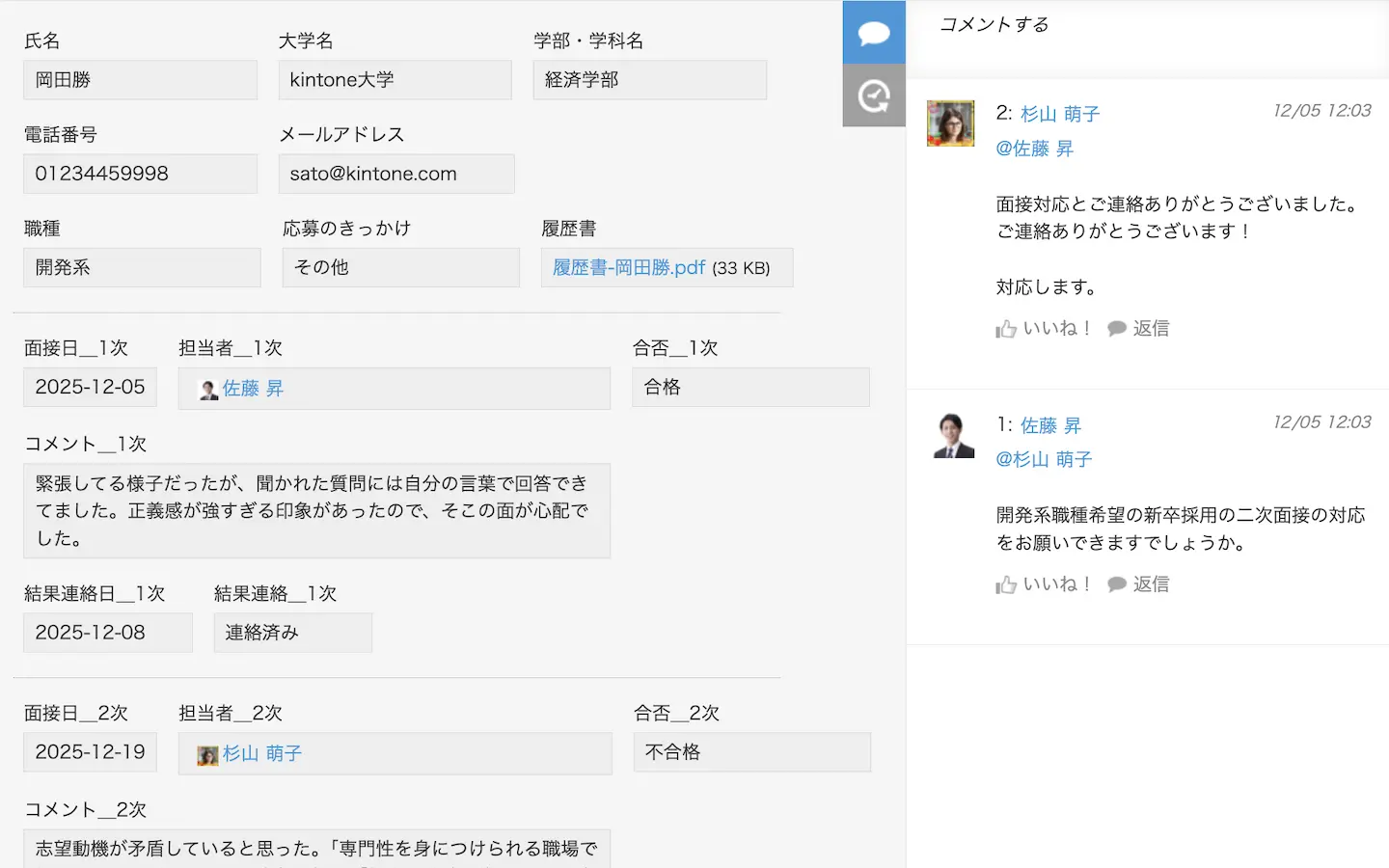
Task: Click the small user icon beside 杉山 萌子 in 担当者__2次
Action: (207, 755)
